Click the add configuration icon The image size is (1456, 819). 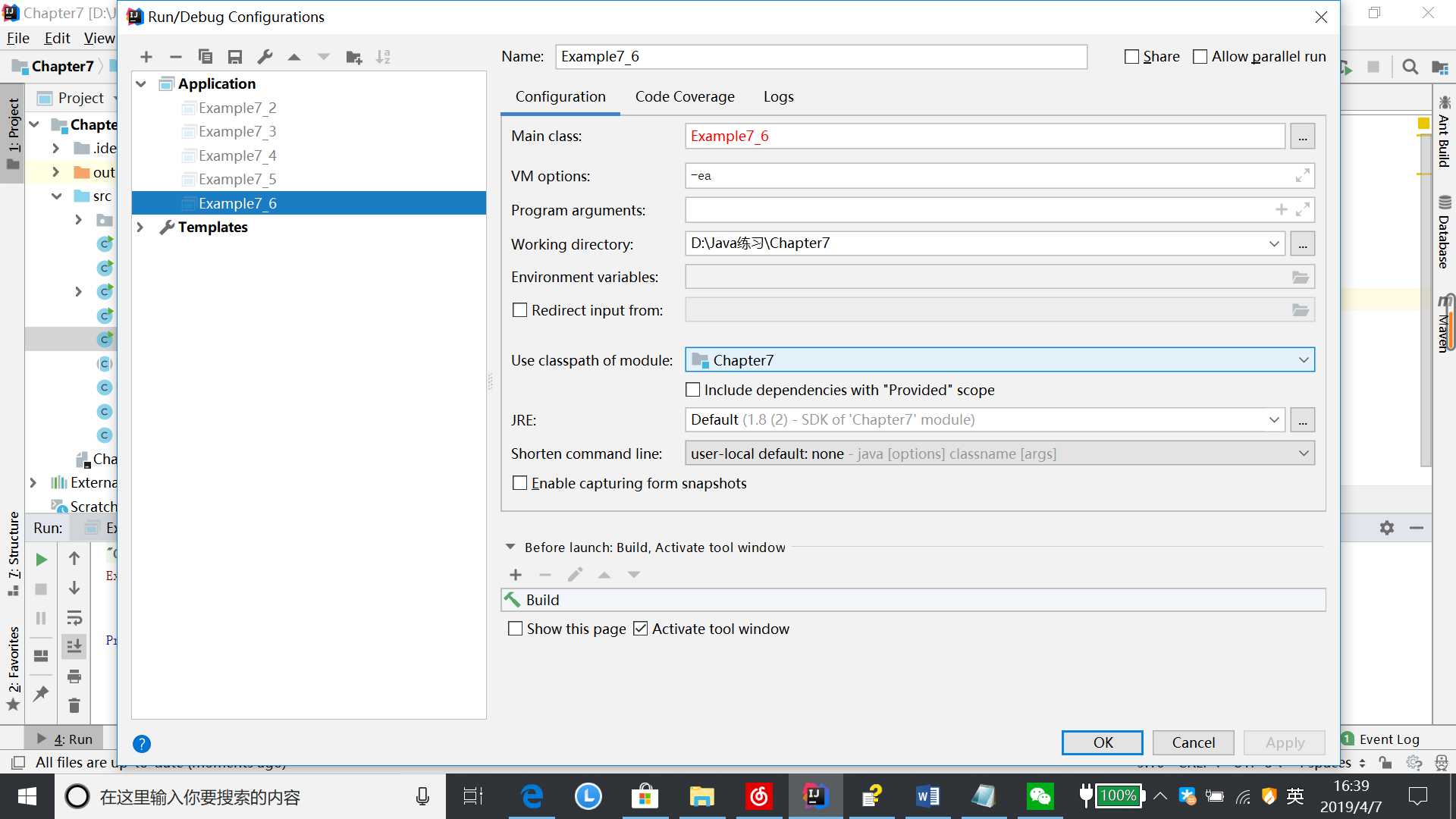coord(145,57)
